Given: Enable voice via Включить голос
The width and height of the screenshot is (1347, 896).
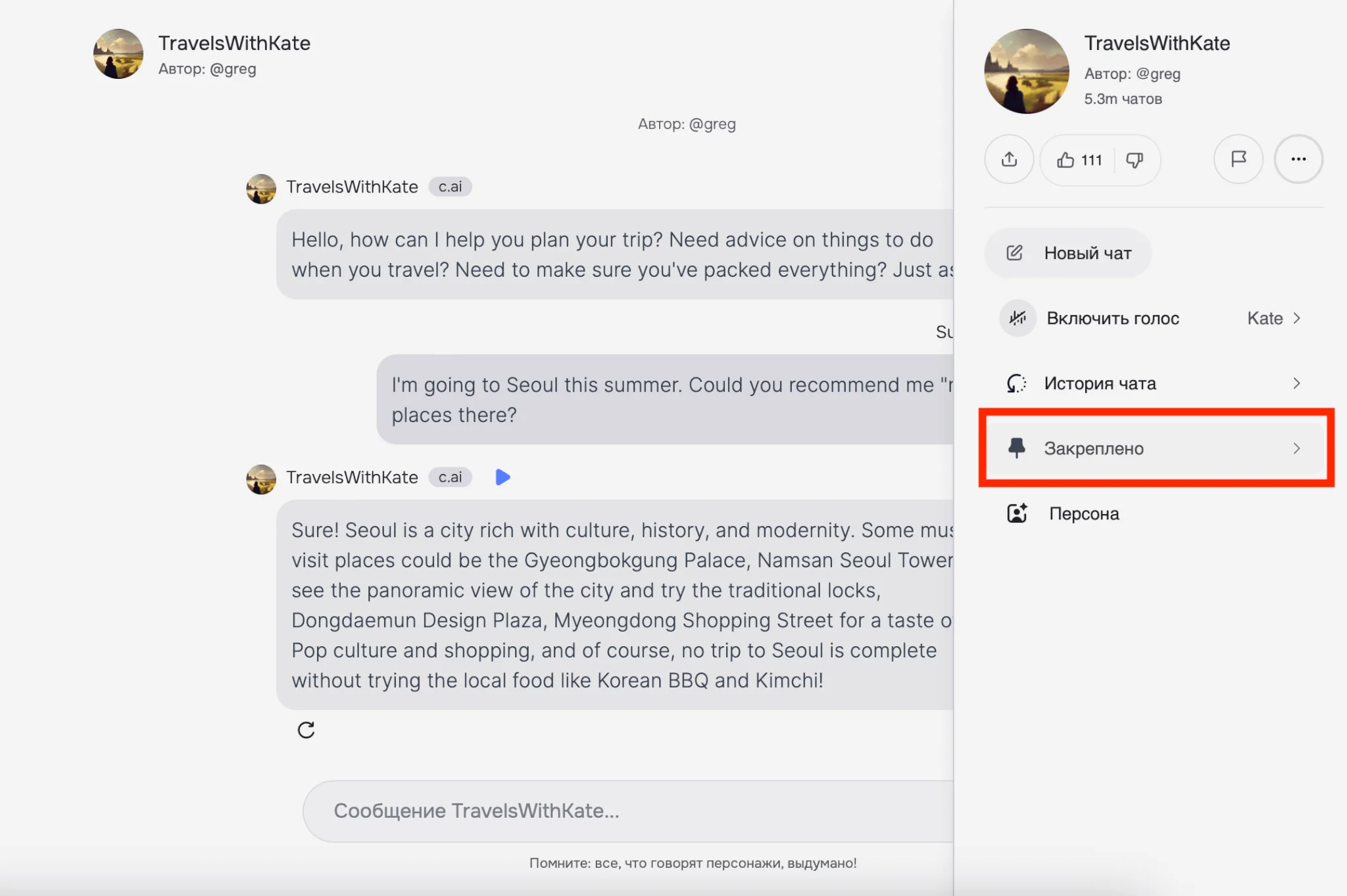Looking at the screenshot, I should tap(1112, 318).
